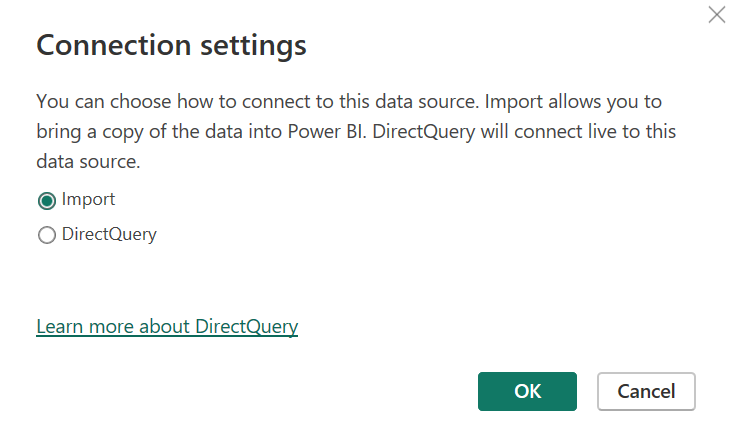Open the Learn more about DirectQuery link
Image resolution: width=731 pixels, height=446 pixels.
pos(167,326)
